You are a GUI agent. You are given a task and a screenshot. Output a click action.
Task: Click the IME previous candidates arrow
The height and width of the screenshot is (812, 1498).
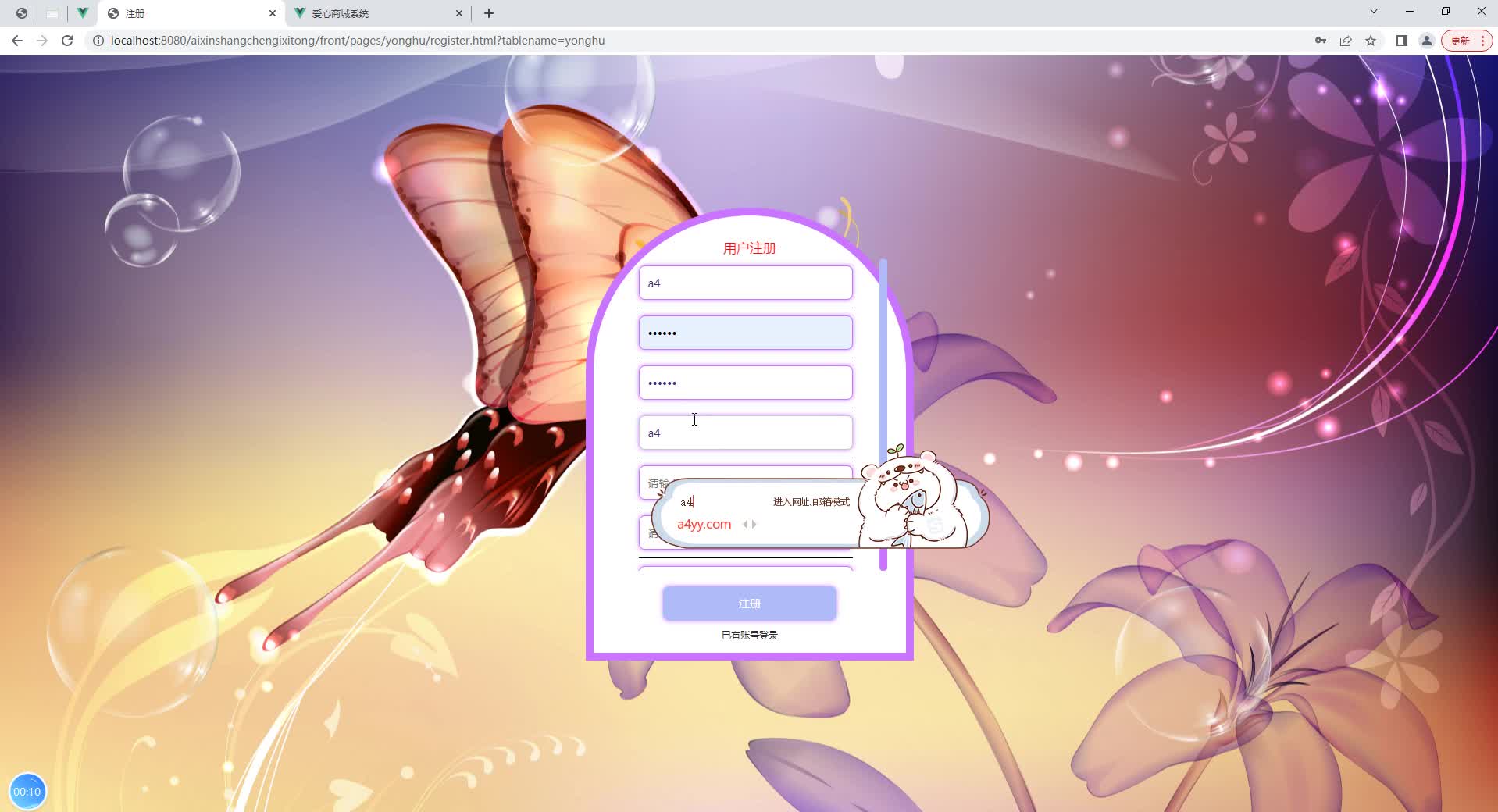pyautogui.click(x=745, y=524)
